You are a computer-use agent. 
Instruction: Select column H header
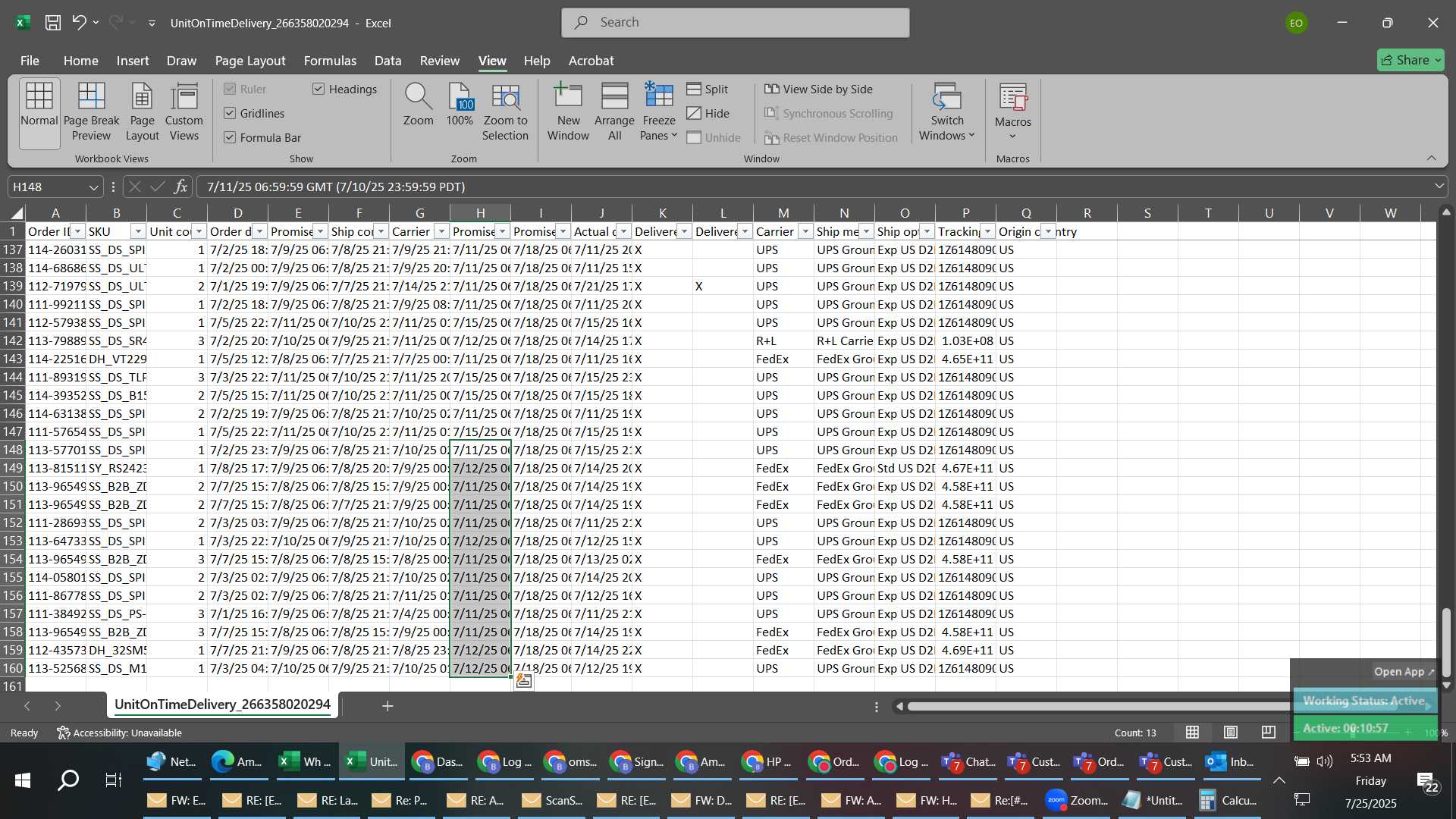[480, 213]
